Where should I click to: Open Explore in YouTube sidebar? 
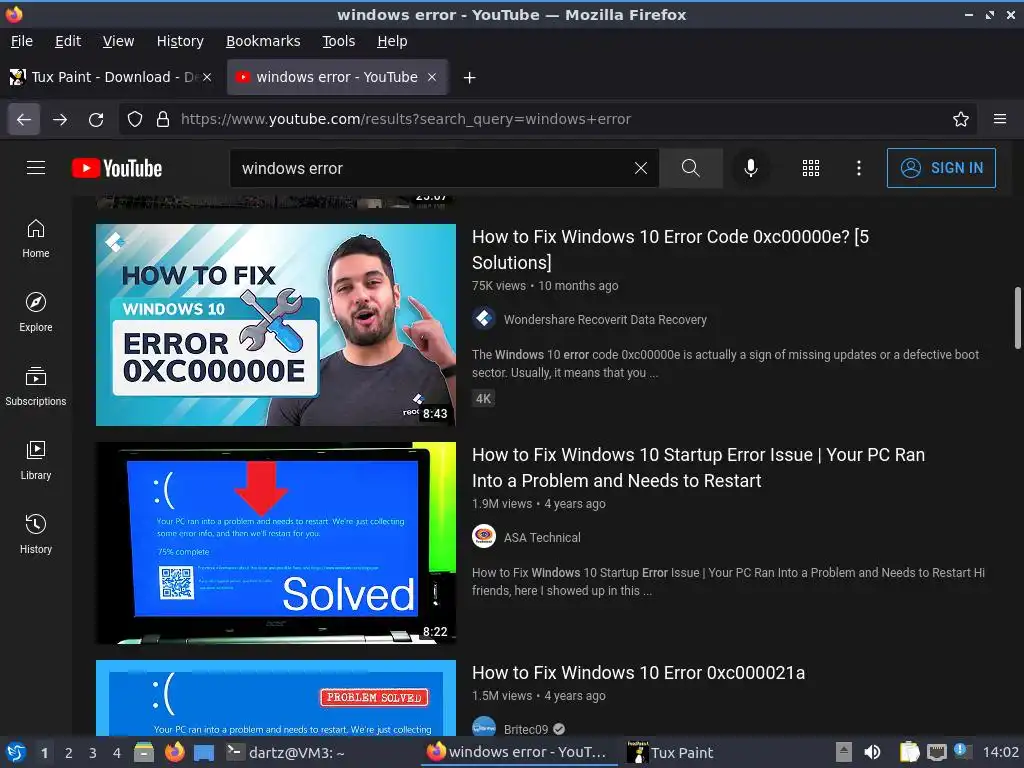tap(36, 313)
